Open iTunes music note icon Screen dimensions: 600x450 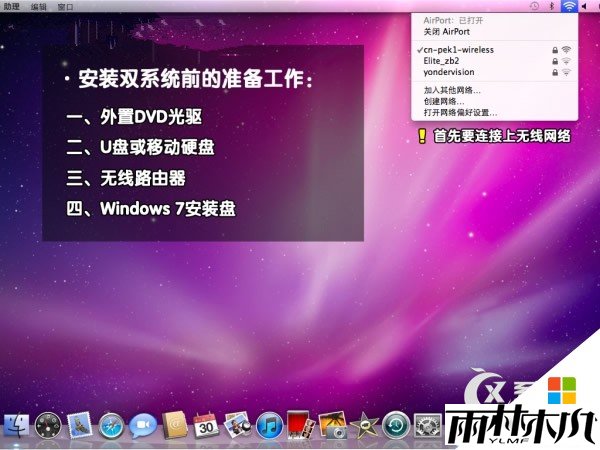[x=269, y=426]
